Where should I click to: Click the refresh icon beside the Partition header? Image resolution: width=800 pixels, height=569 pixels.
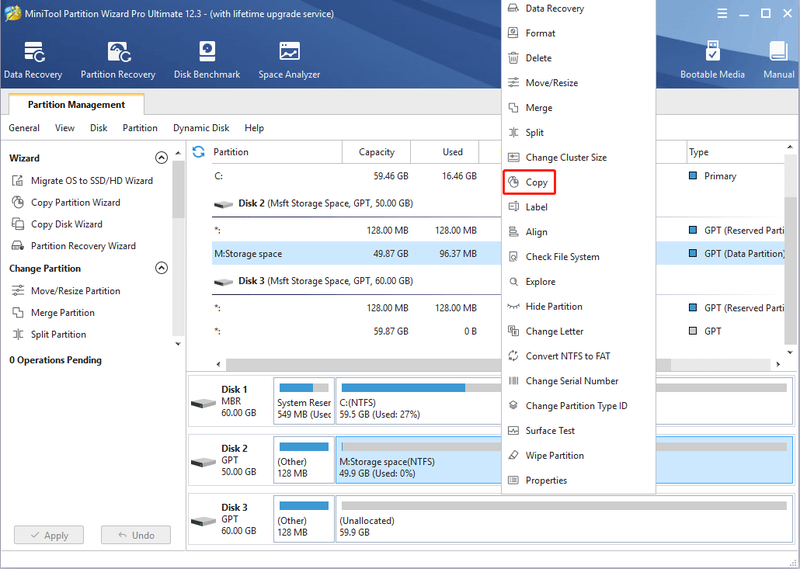198,152
